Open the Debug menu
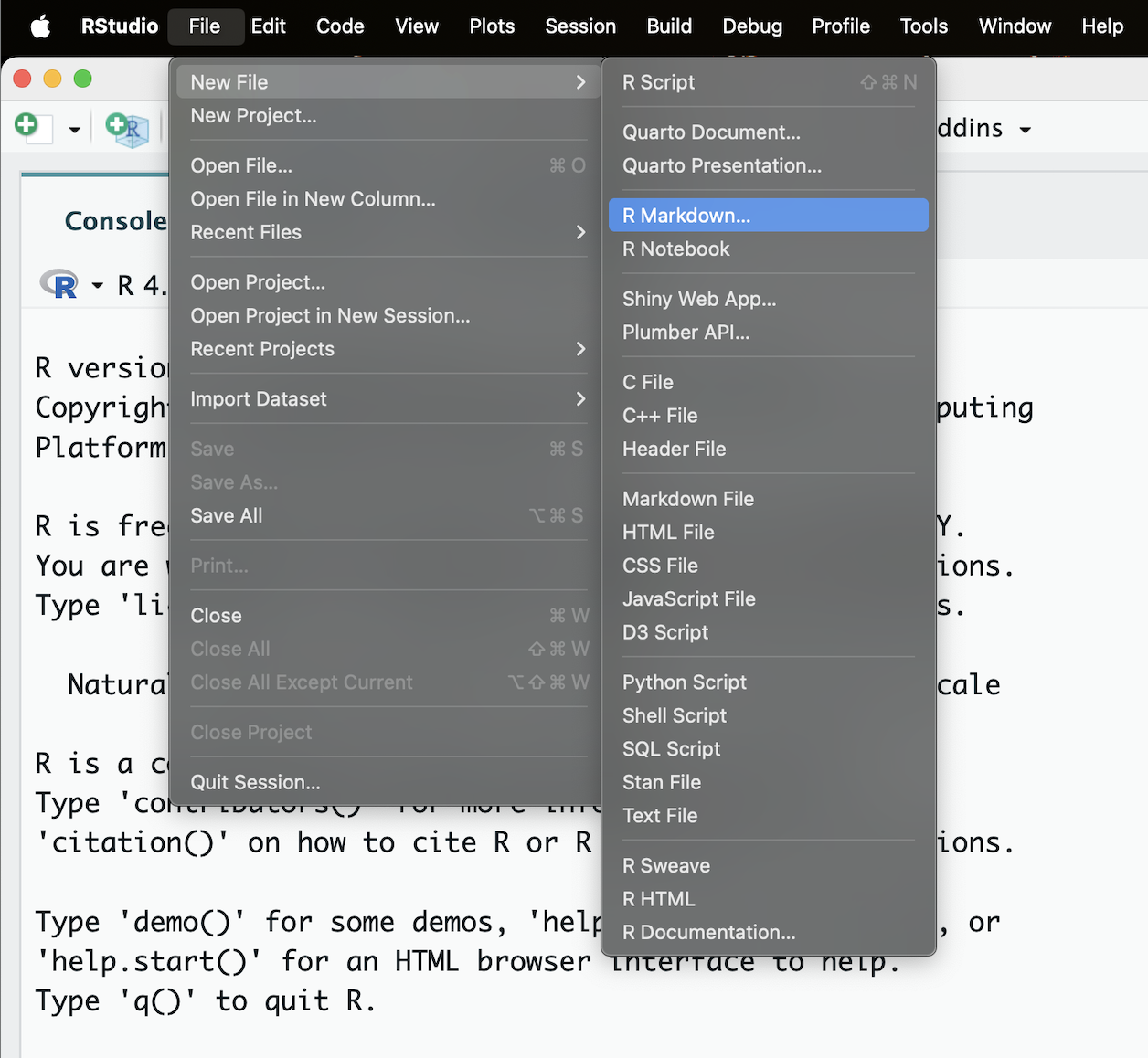This screenshot has height=1058, width=1148. (752, 26)
